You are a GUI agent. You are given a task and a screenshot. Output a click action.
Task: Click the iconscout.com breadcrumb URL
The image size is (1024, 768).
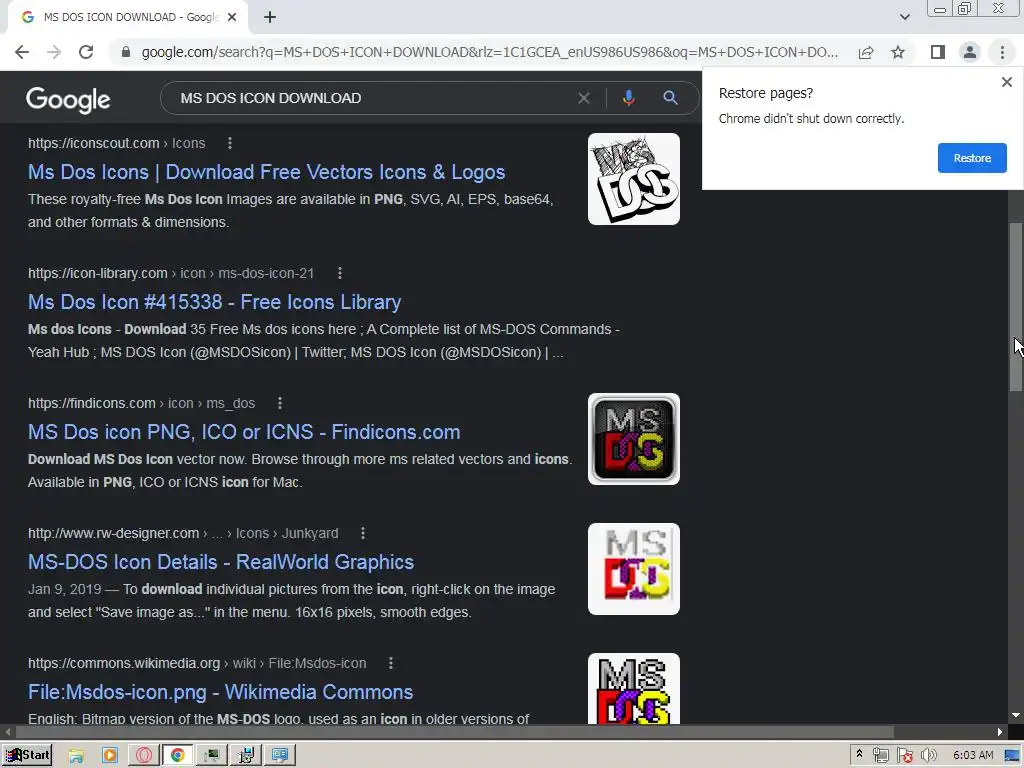click(116, 143)
